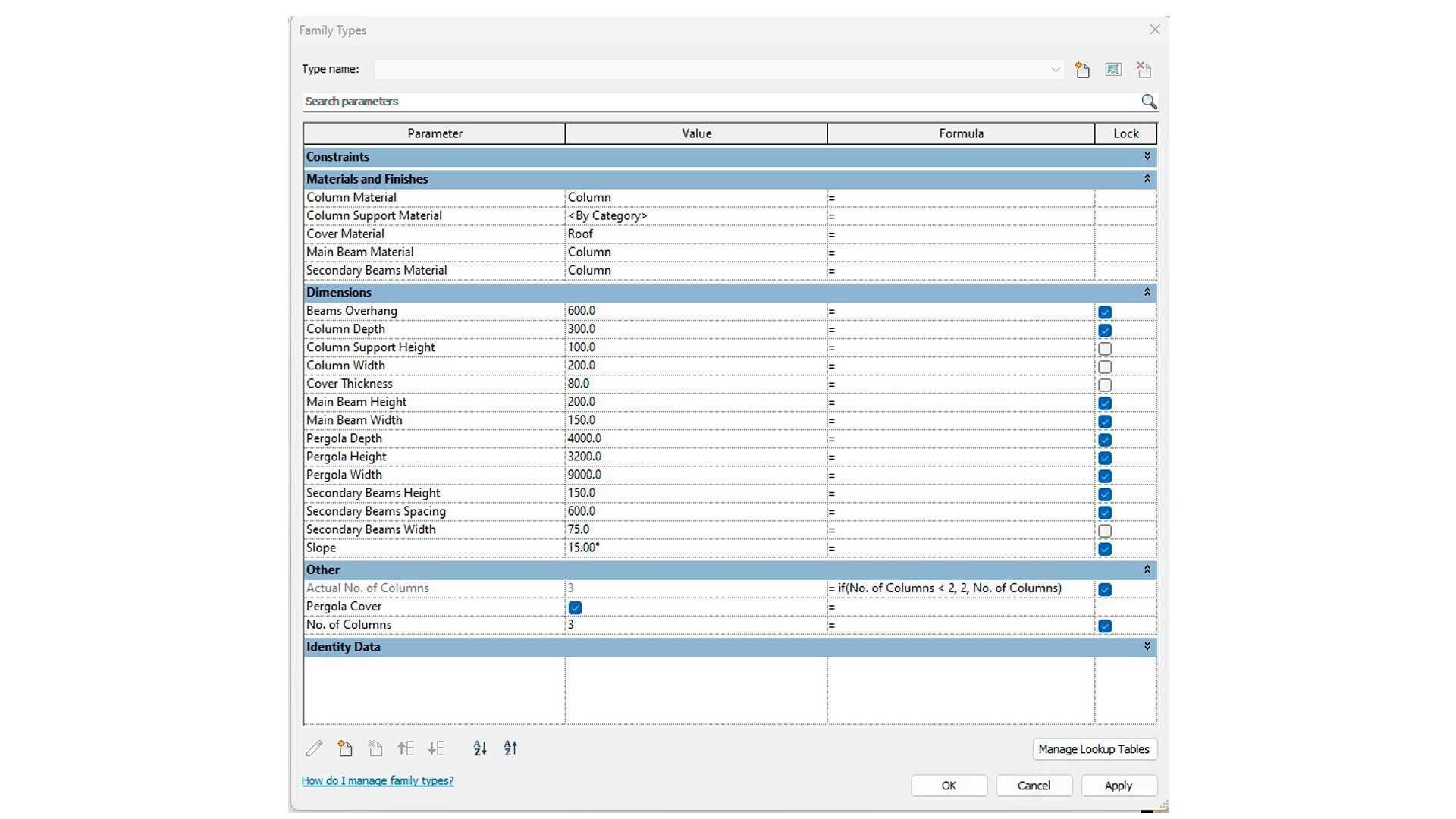The height and width of the screenshot is (819, 1456).
Task: Sort parameters in descending order
Action: (x=510, y=748)
